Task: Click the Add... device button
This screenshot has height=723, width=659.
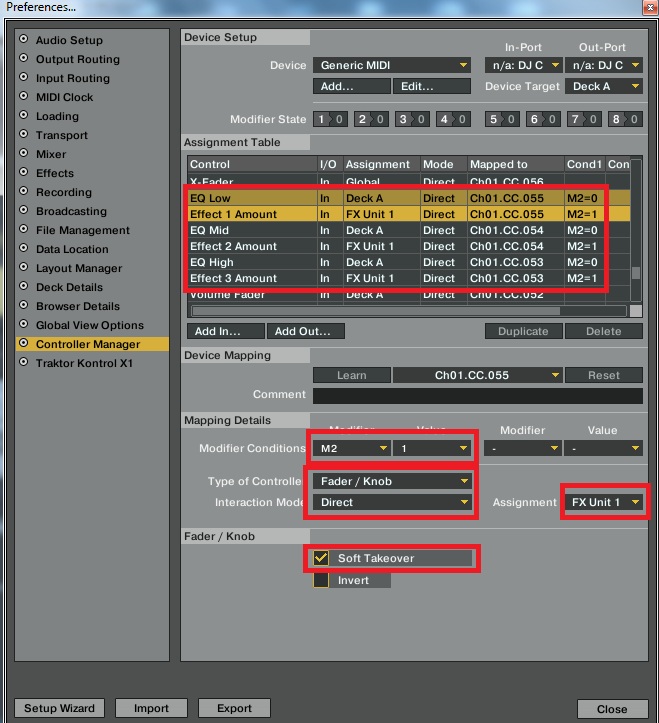Action: click(351, 86)
